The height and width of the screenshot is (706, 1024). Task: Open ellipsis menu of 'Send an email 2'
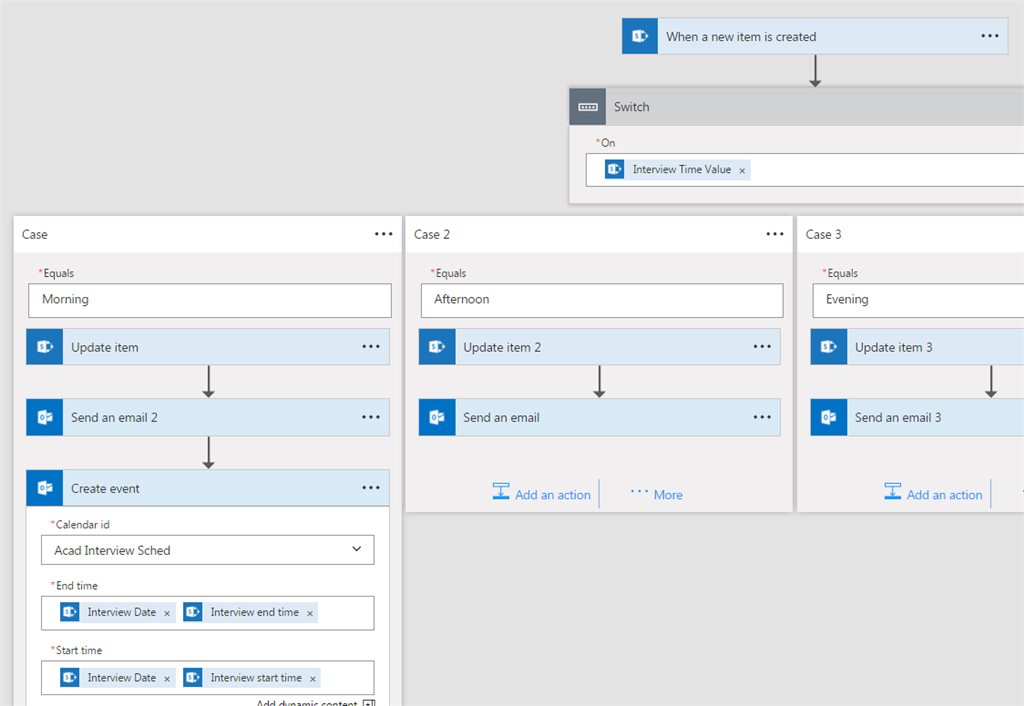[371, 417]
